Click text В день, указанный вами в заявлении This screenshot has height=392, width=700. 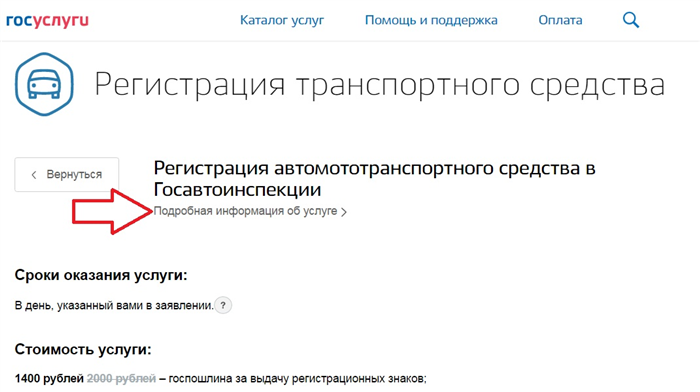tap(114, 306)
